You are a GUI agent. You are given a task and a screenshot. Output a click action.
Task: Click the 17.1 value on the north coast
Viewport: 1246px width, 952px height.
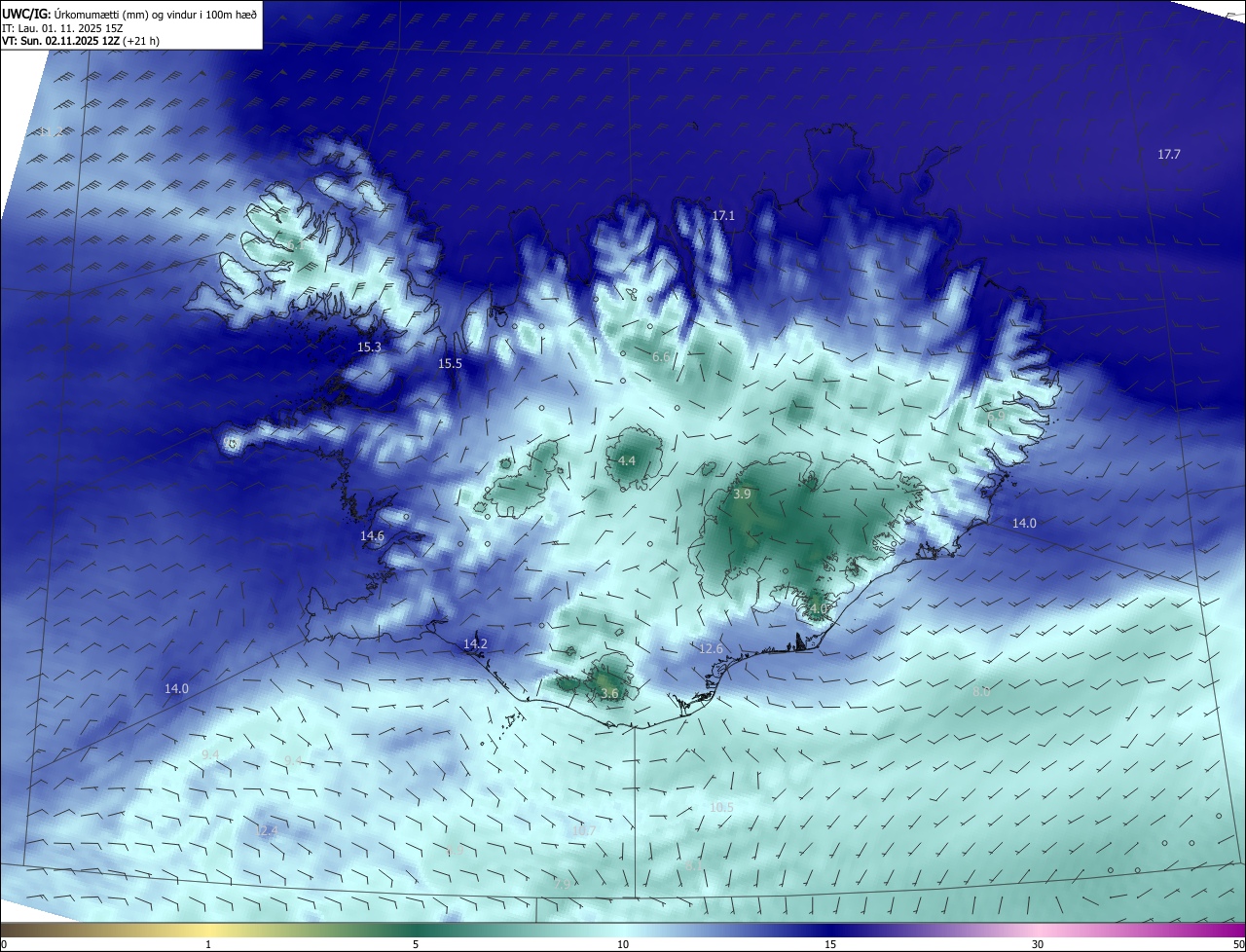click(723, 215)
